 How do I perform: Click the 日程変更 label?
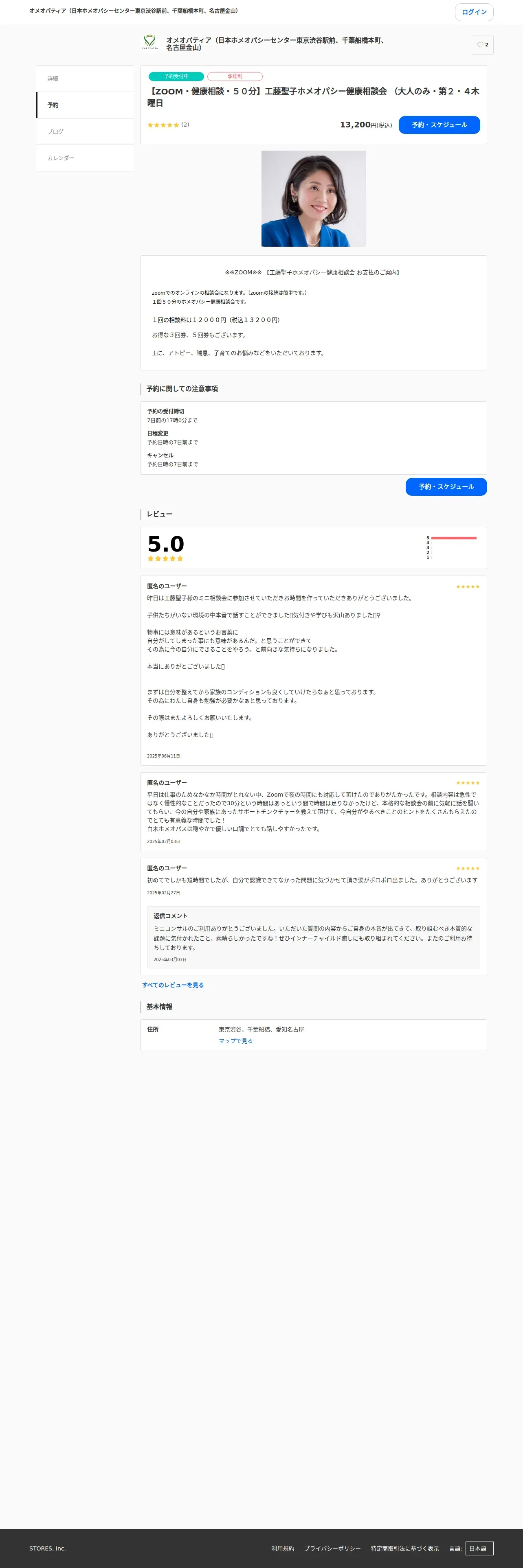coord(158,434)
